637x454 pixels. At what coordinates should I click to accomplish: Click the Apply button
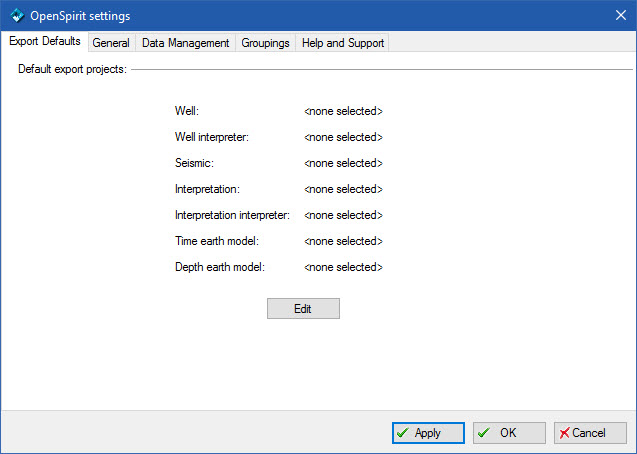(428, 433)
